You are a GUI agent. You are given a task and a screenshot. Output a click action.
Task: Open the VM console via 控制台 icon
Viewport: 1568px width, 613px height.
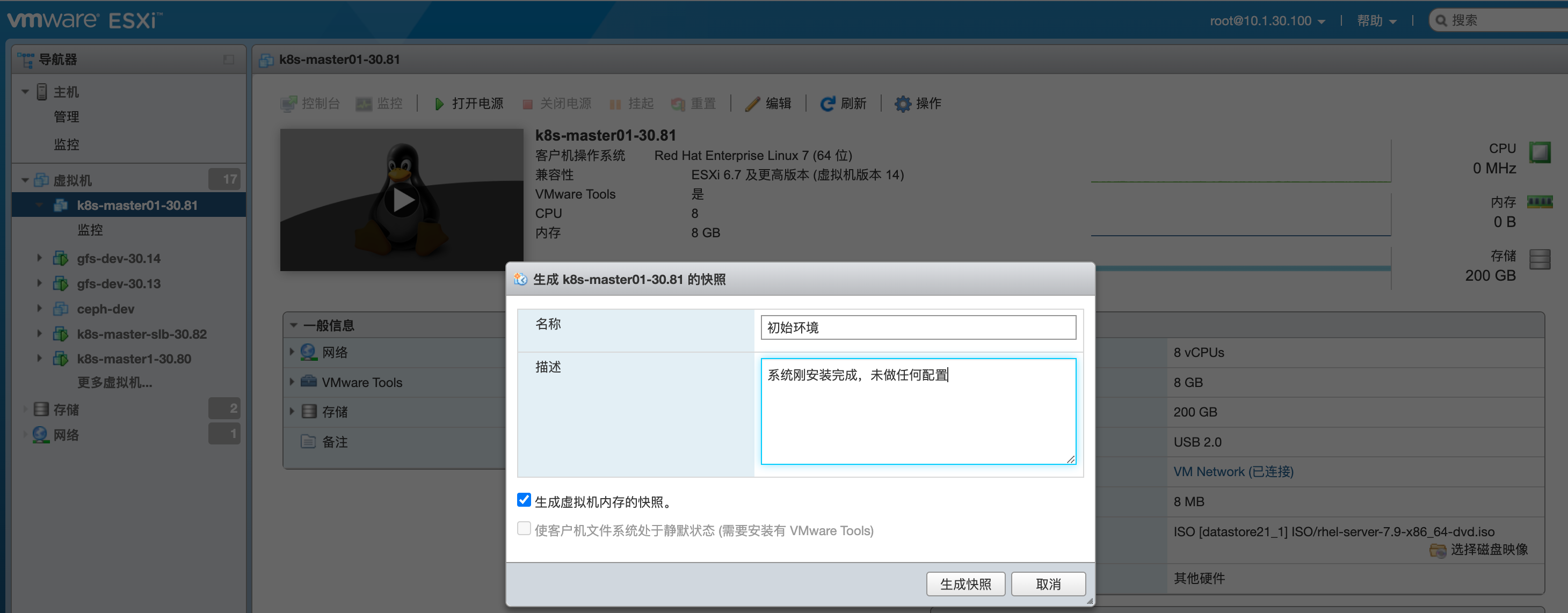tap(288, 104)
